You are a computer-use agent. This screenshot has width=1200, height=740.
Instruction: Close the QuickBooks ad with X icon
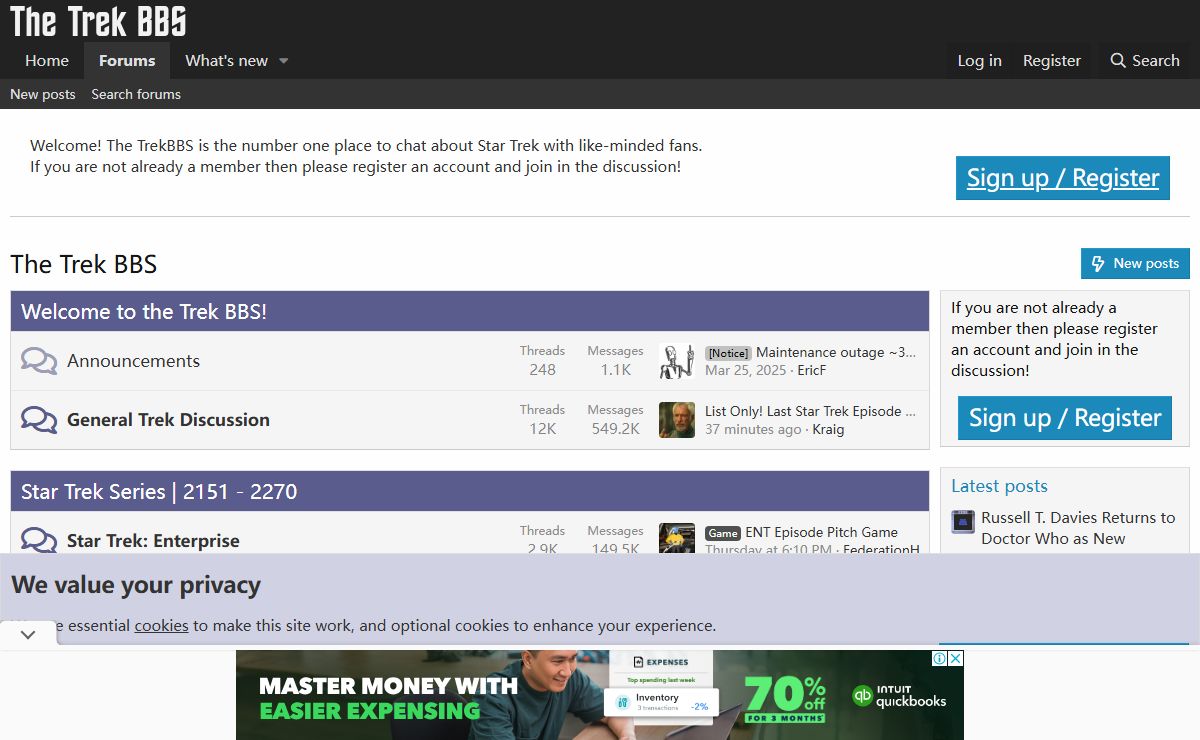956,658
